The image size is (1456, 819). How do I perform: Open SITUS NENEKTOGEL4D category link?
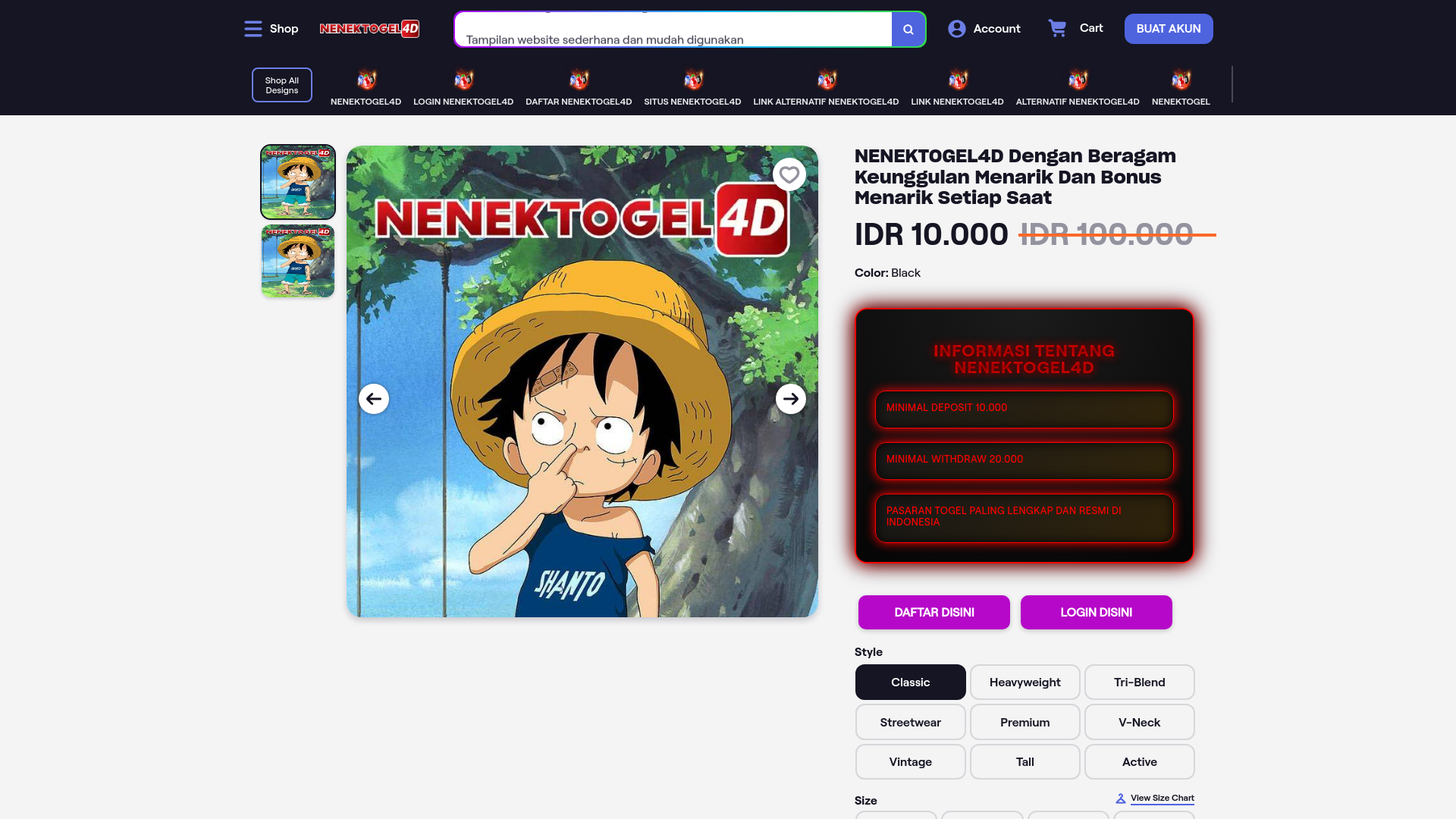(692, 102)
